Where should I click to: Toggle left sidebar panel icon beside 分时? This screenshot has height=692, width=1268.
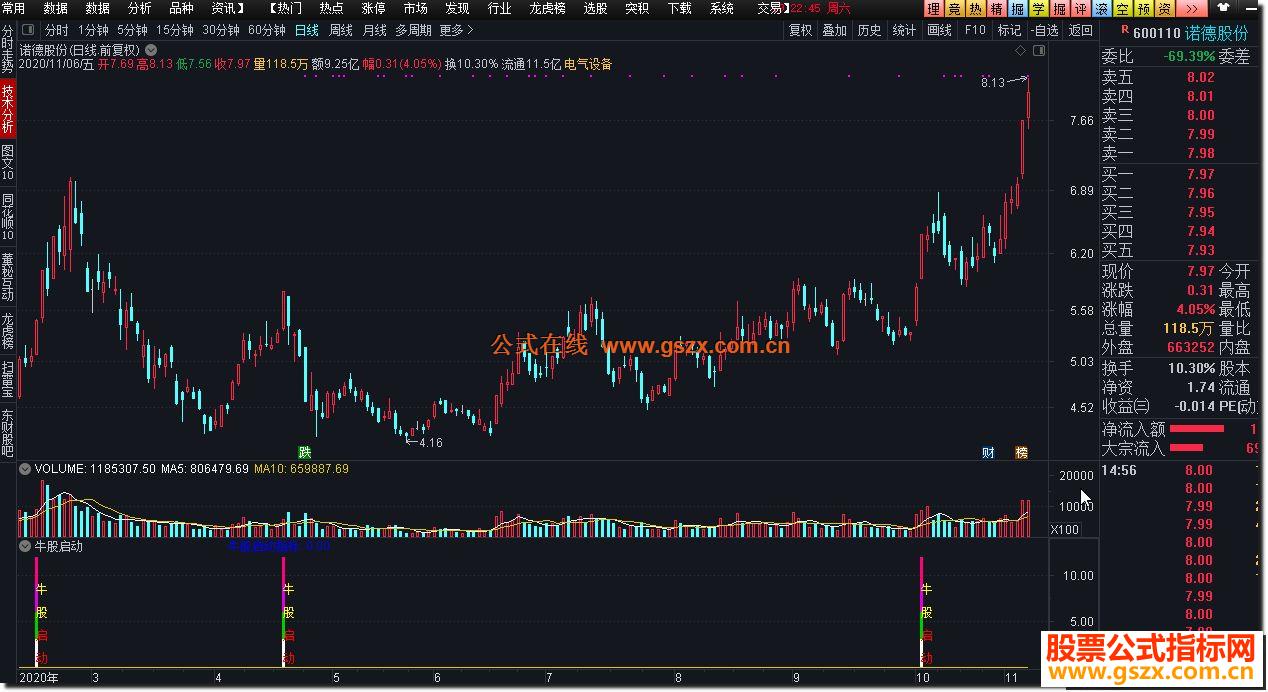[28, 30]
